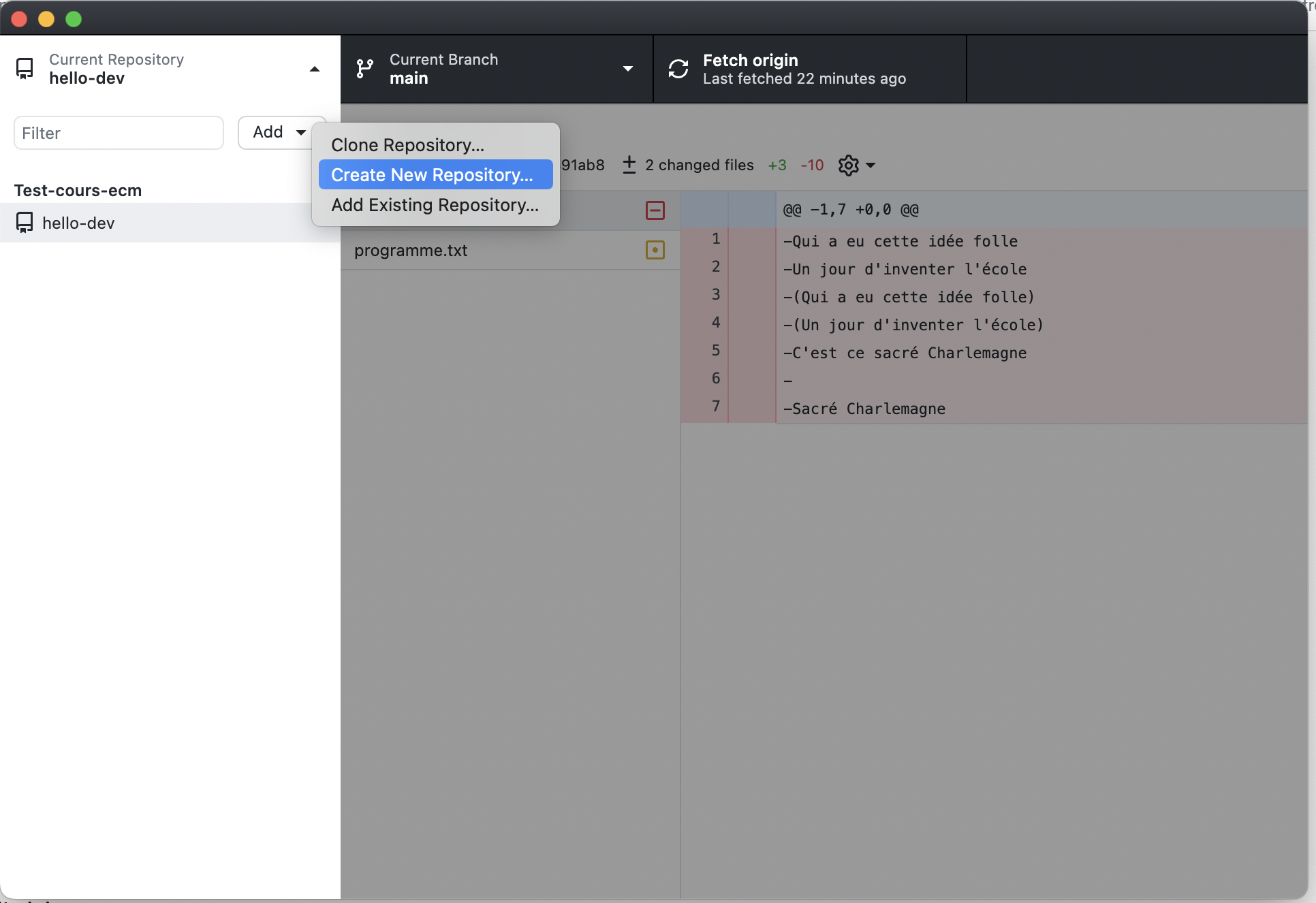The height and width of the screenshot is (903, 1316).
Task: Expand the Current Branch 'main' dropdown
Action: click(626, 68)
